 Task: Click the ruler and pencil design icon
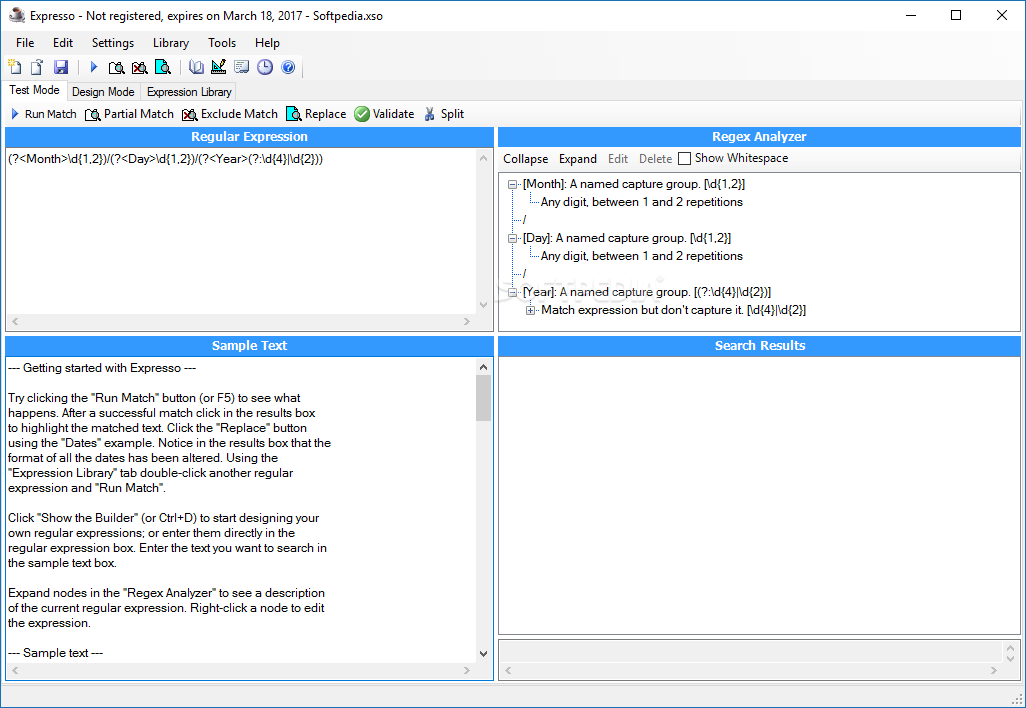point(219,67)
